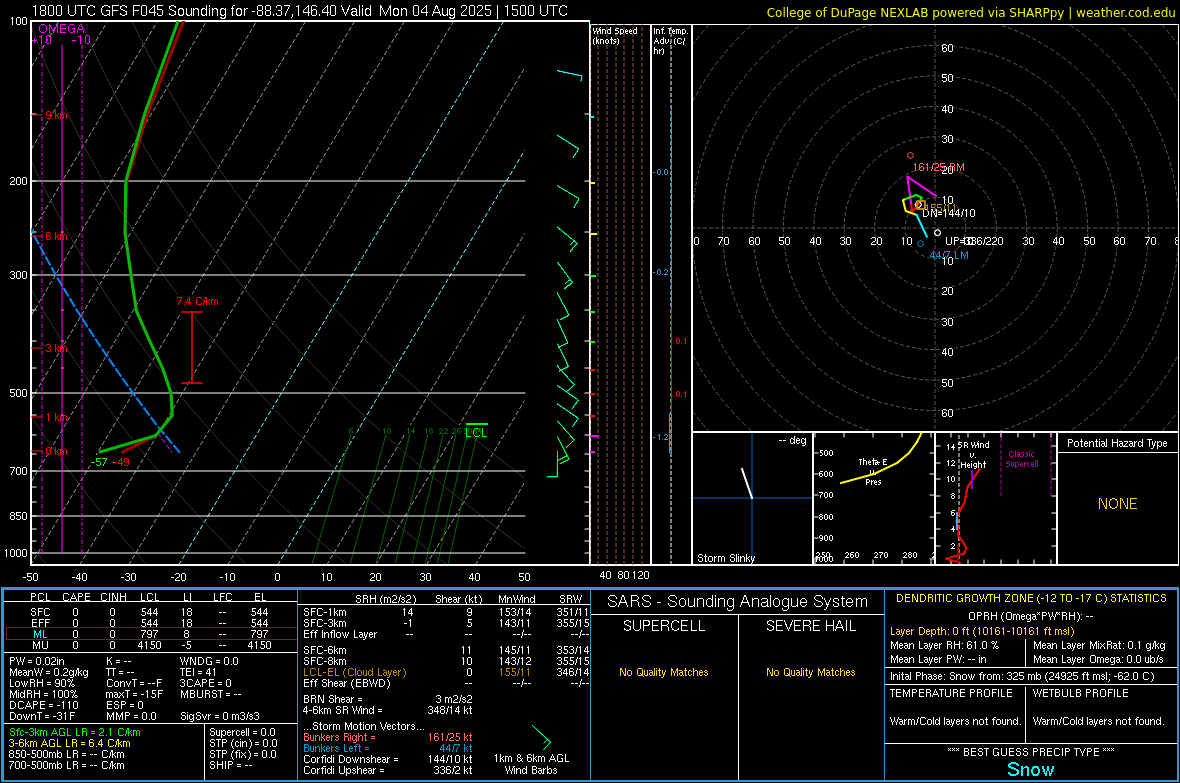Screen dimensions: 1180x783
Task: Click the BRN Shear value line
Action: [x=388, y=699]
